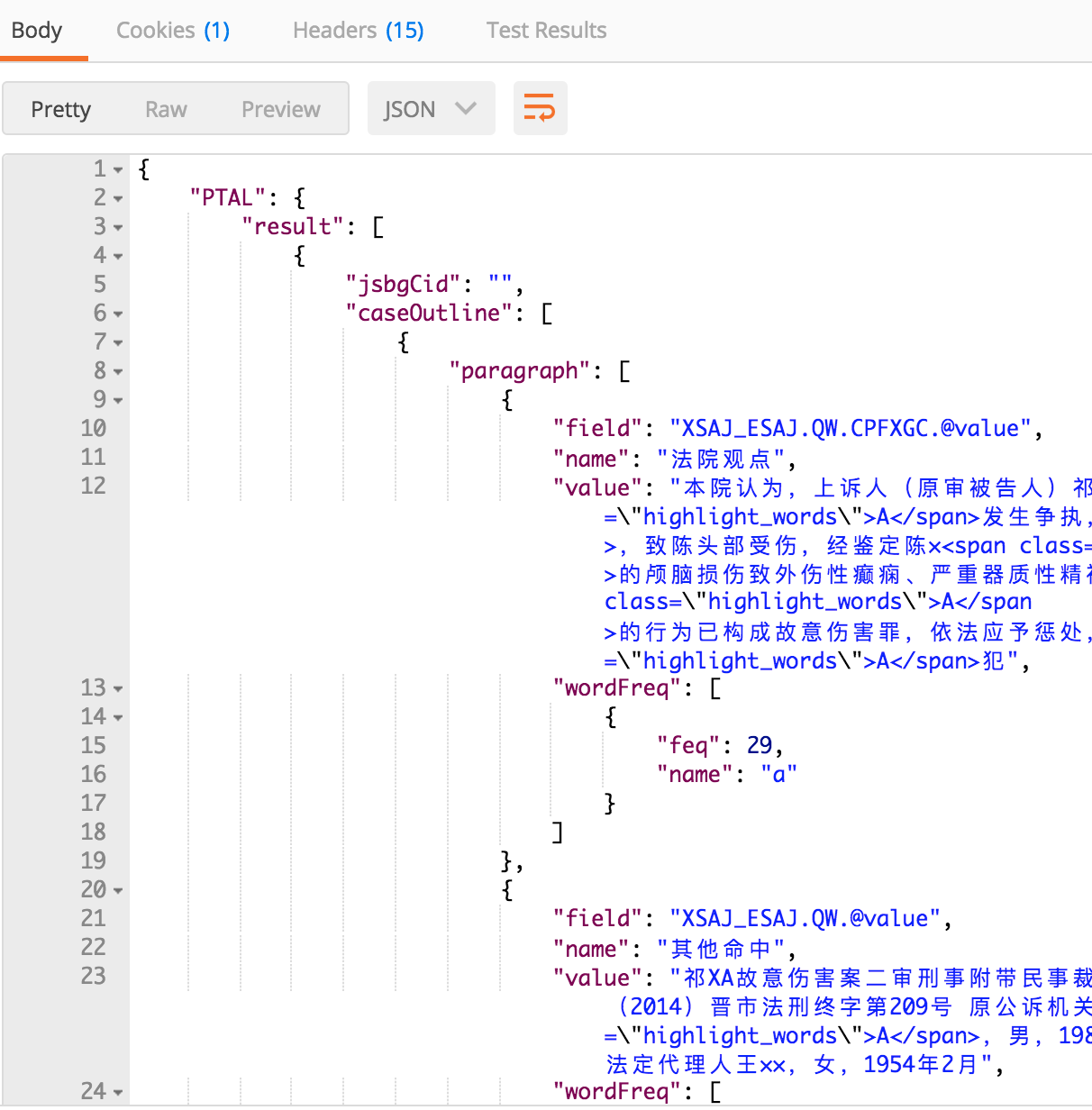Viewport: 1092px width, 1110px height.
Task: Collapse the PTAL object
Action: 120,197
